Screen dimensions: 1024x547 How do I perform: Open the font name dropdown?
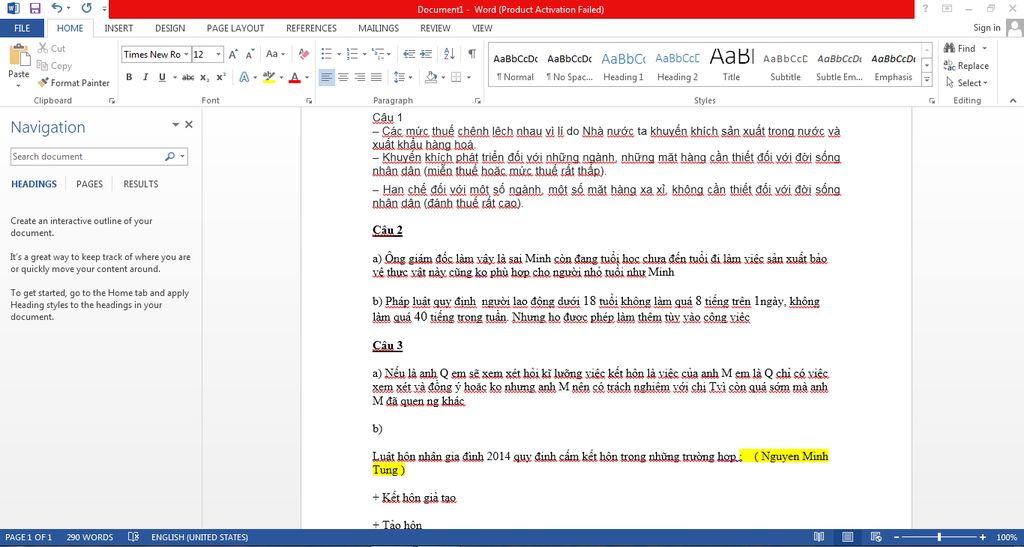coord(186,54)
